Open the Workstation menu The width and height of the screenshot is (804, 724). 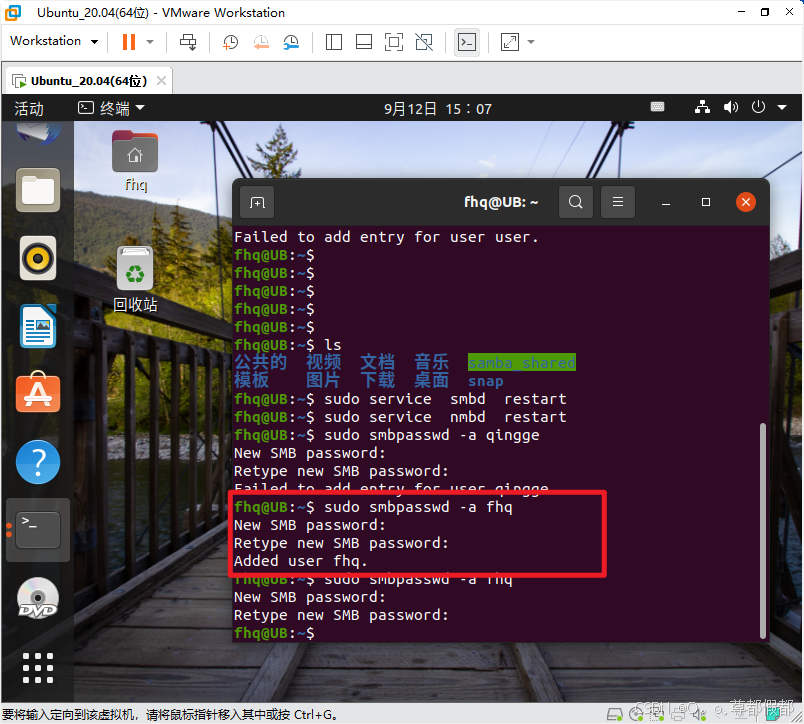(54, 41)
